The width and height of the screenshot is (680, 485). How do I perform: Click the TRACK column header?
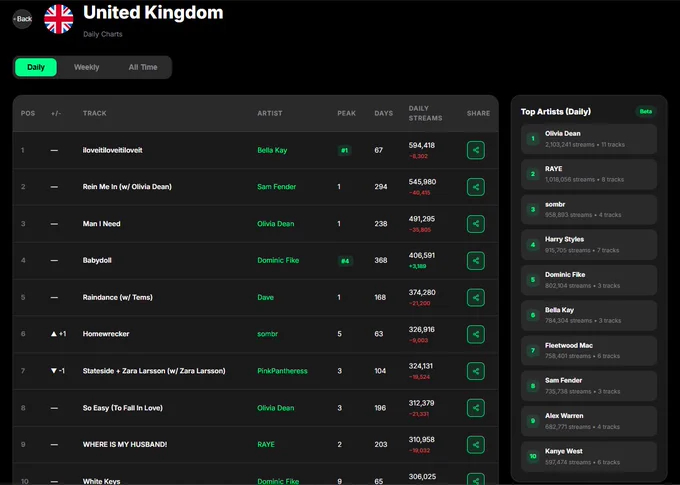point(95,113)
